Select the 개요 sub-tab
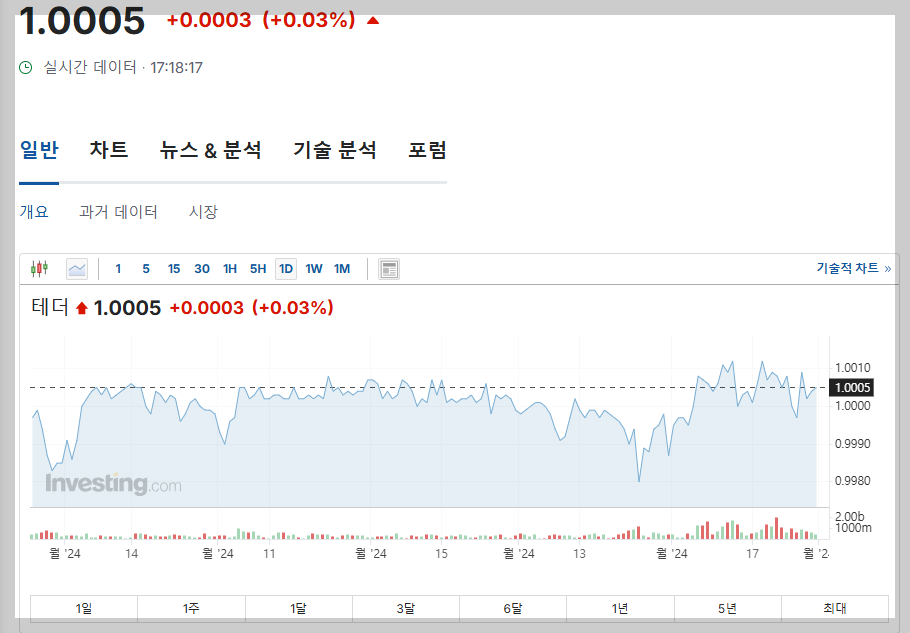 pyautogui.click(x=34, y=212)
